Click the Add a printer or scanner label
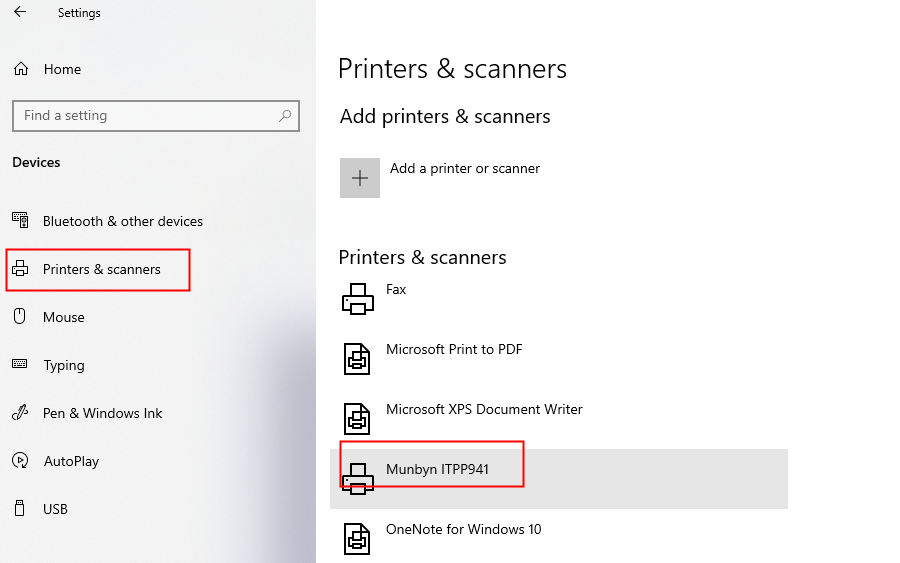Image resolution: width=900 pixels, height=563 pixels. (x=465, y=169)
